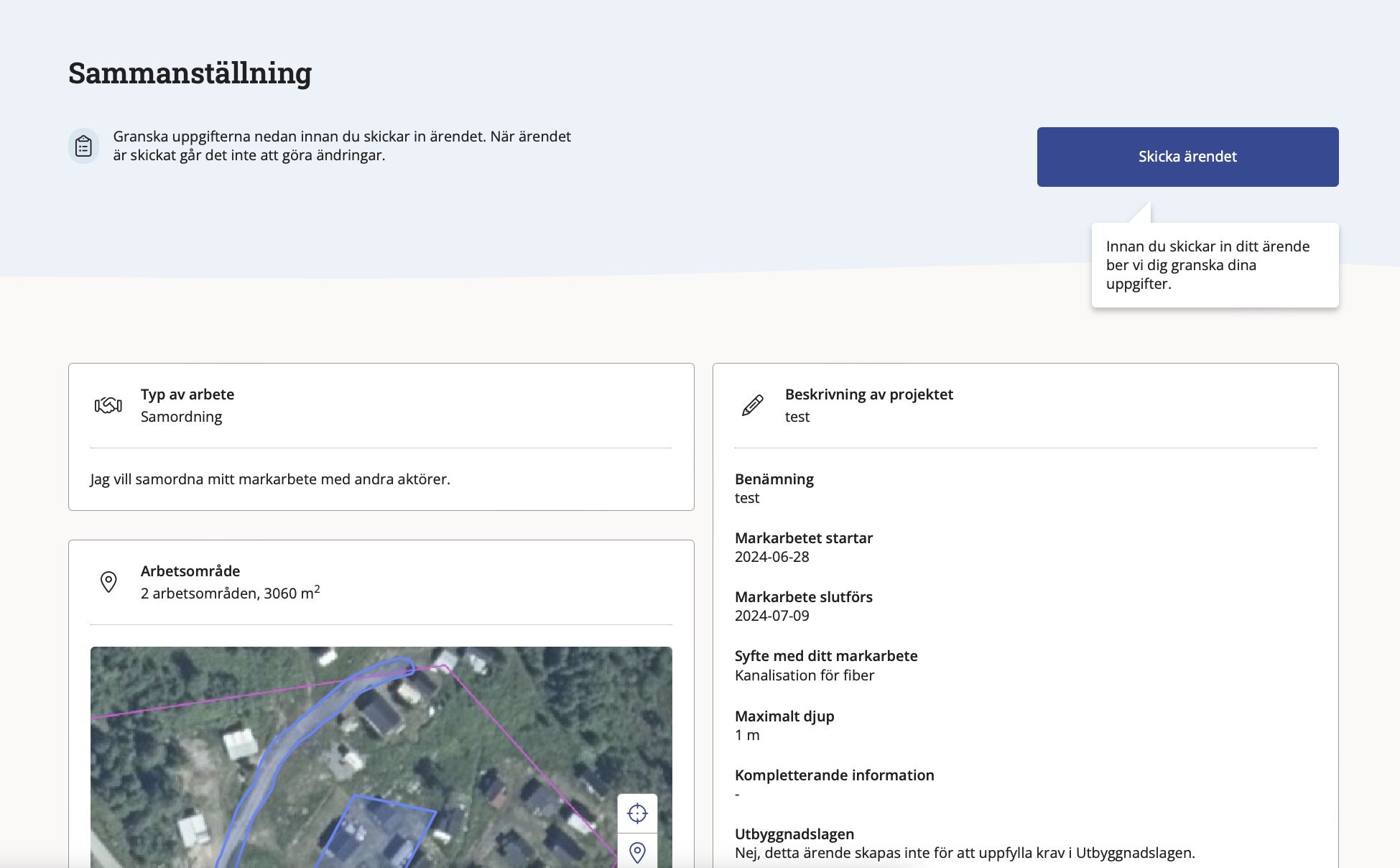Click the Utbyggnadslagen label

tap(794, 834)
